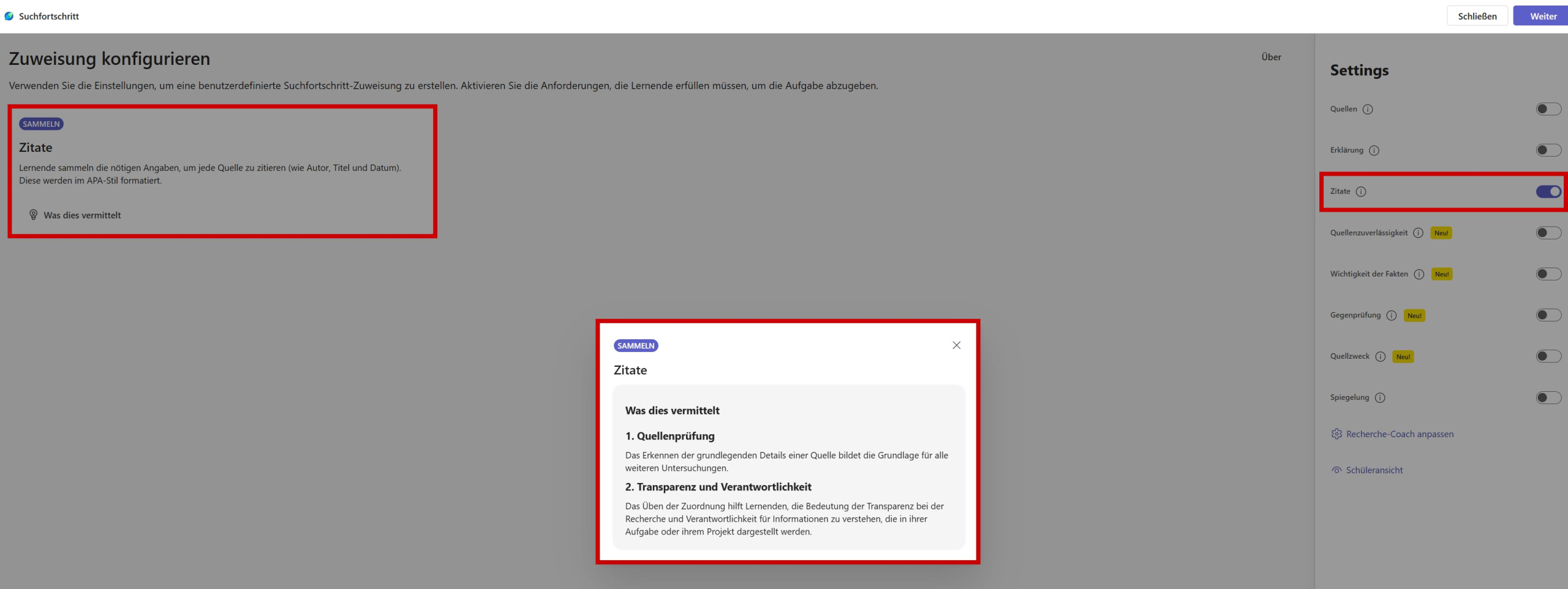This screenshot has height=589, width=1568.
Task: Open the Schüleransicht preview link
Action: pos(1374,470)
